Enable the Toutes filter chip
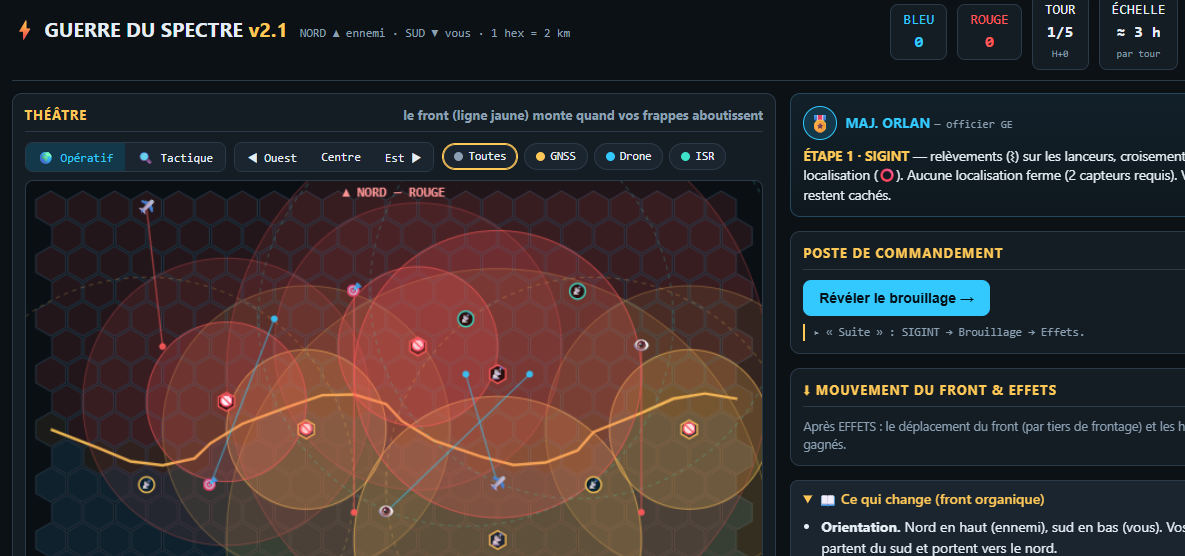Image resolution: width=1185 pixels, height=556 pixels. coord(480,156)
